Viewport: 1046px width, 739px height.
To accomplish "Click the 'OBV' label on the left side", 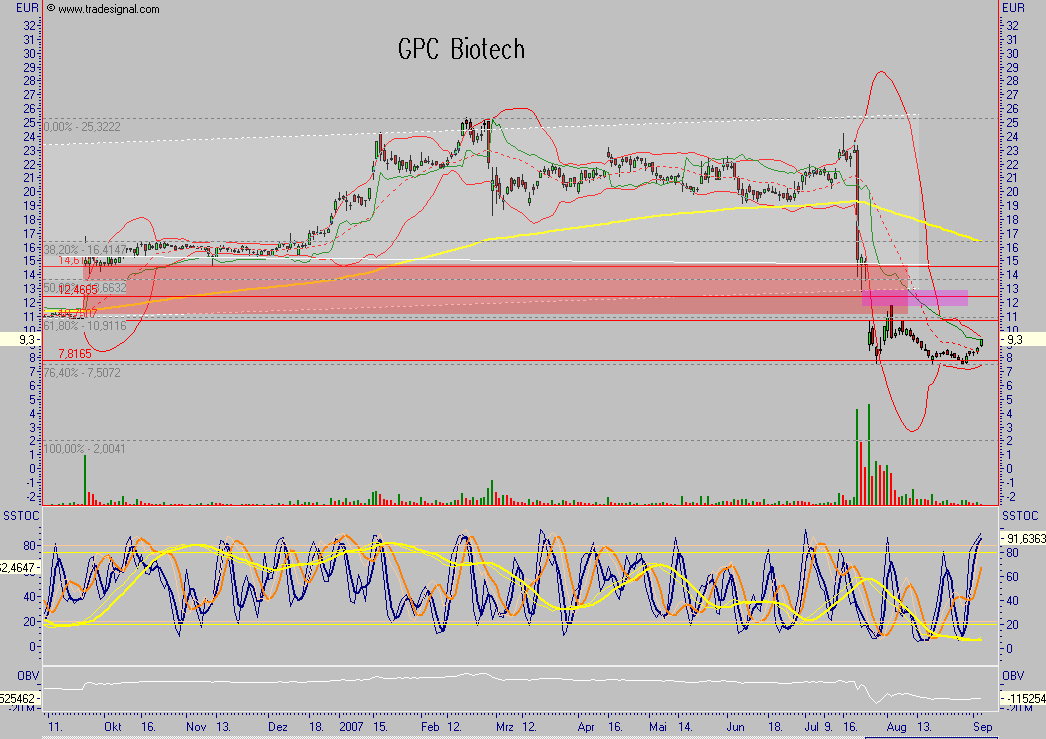I will [28, 676].
